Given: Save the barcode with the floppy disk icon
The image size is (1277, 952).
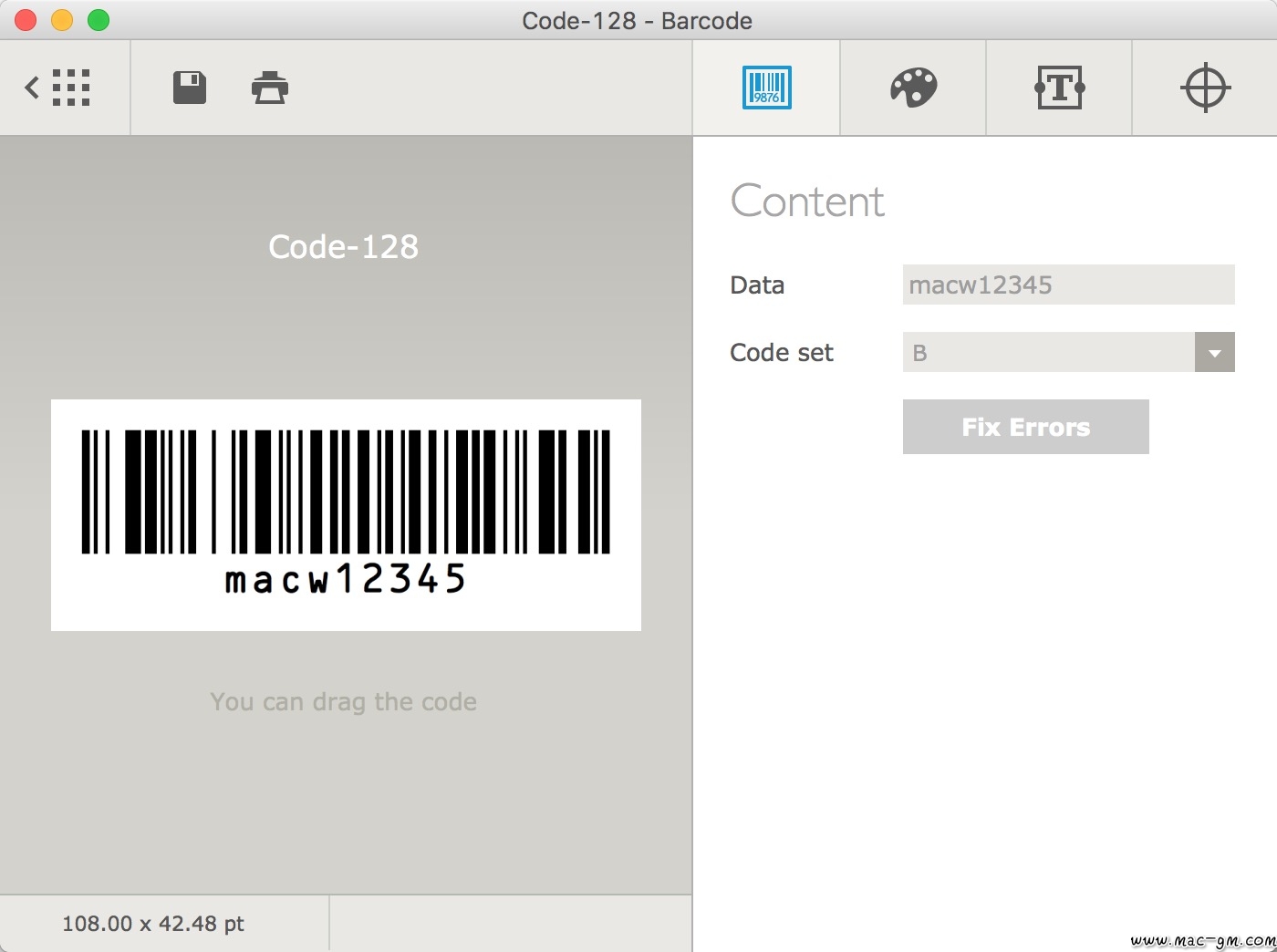Looking at the screenshot, I should [x=190, y=88].
